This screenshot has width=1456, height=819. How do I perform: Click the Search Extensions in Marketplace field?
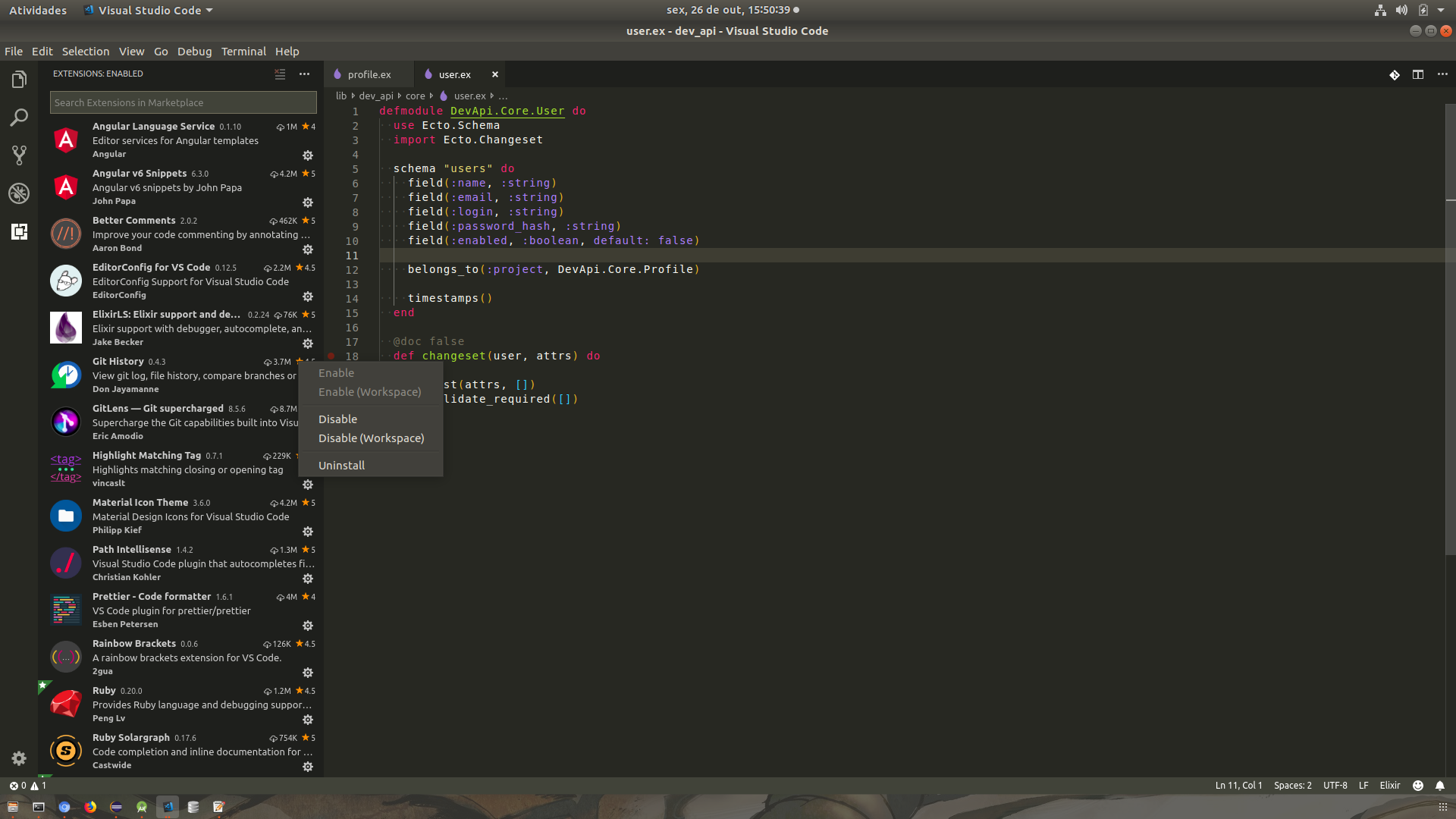(x=182, y=102)
